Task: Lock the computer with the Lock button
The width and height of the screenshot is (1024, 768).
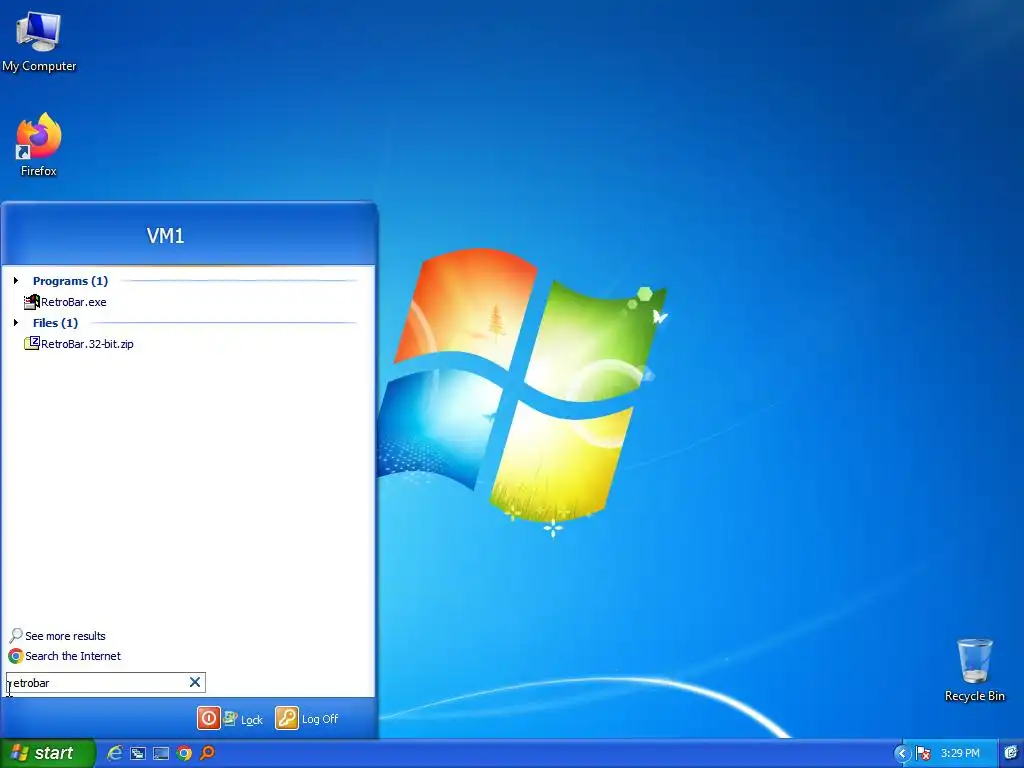Action: [x=243, y=719]
